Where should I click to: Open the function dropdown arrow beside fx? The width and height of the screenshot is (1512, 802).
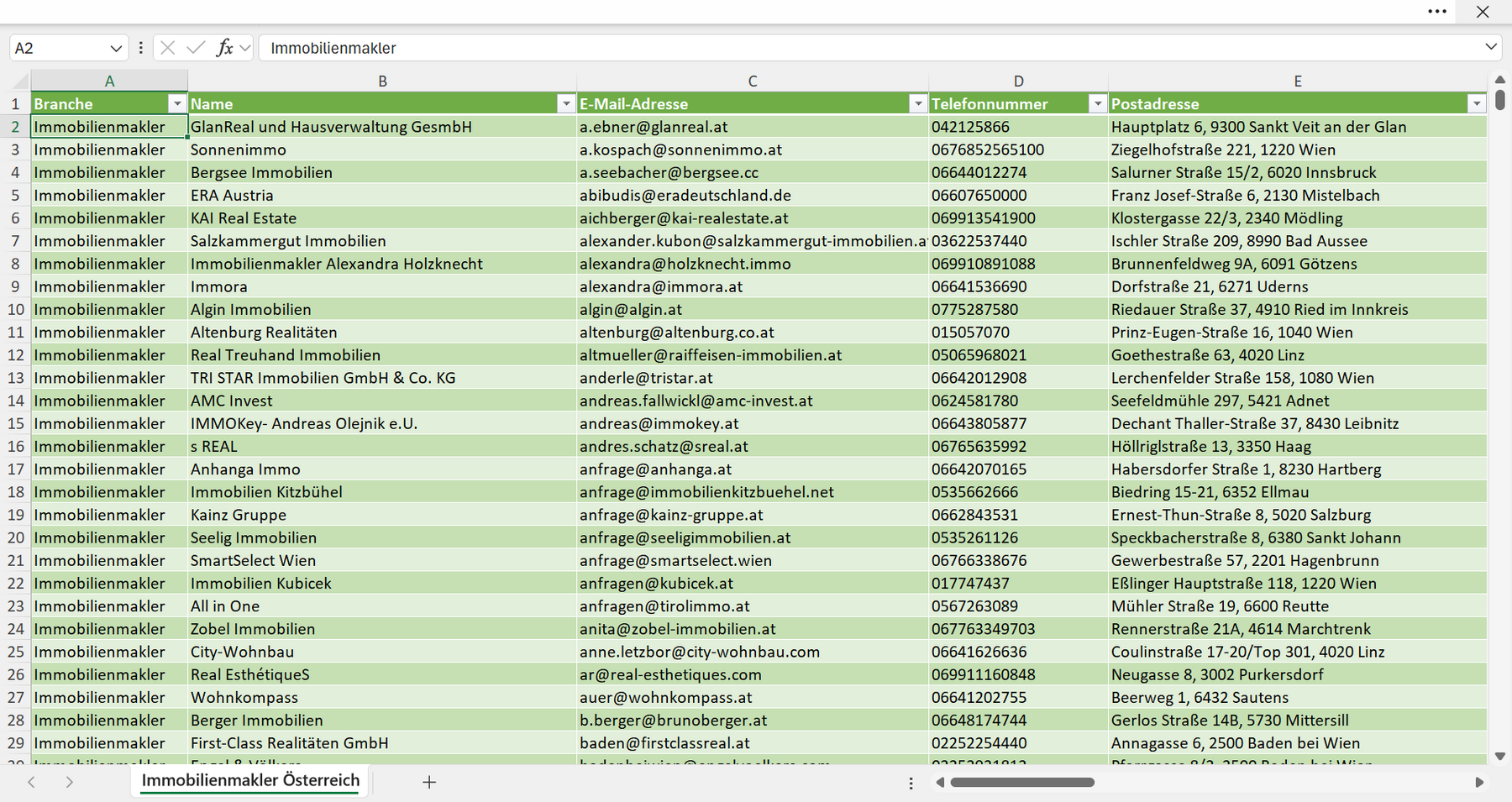tap(244, 48)
